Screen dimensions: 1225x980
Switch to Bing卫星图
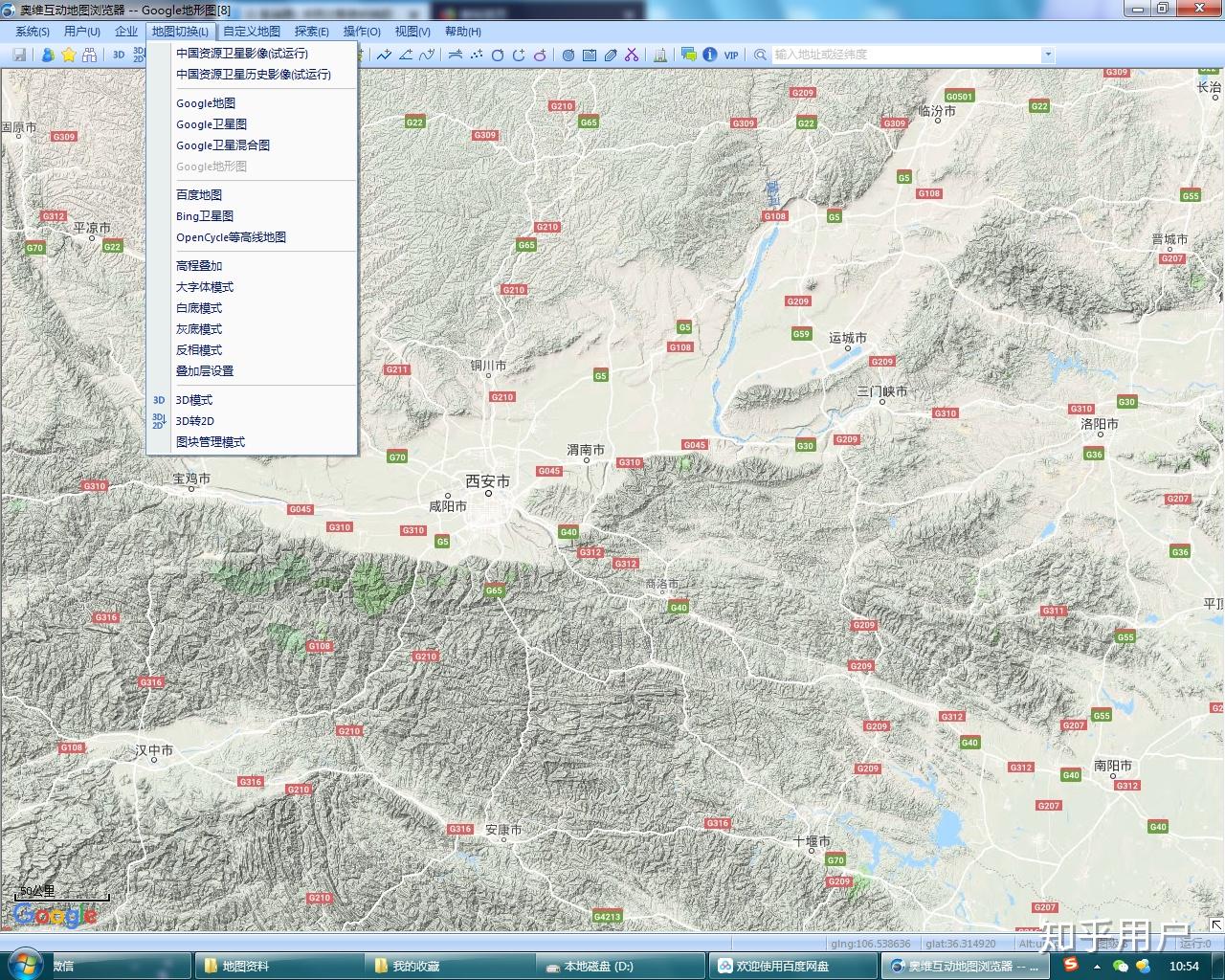[205, 216]
